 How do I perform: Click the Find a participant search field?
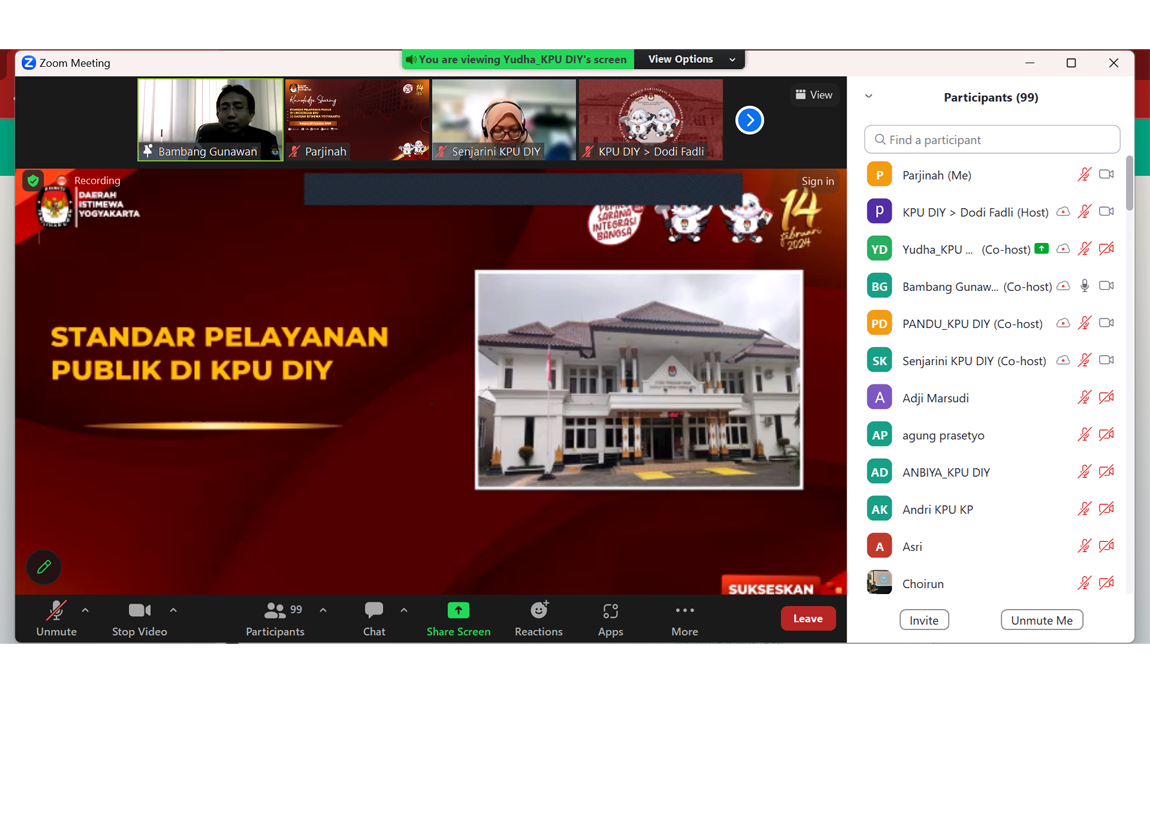tap(992, 140)
